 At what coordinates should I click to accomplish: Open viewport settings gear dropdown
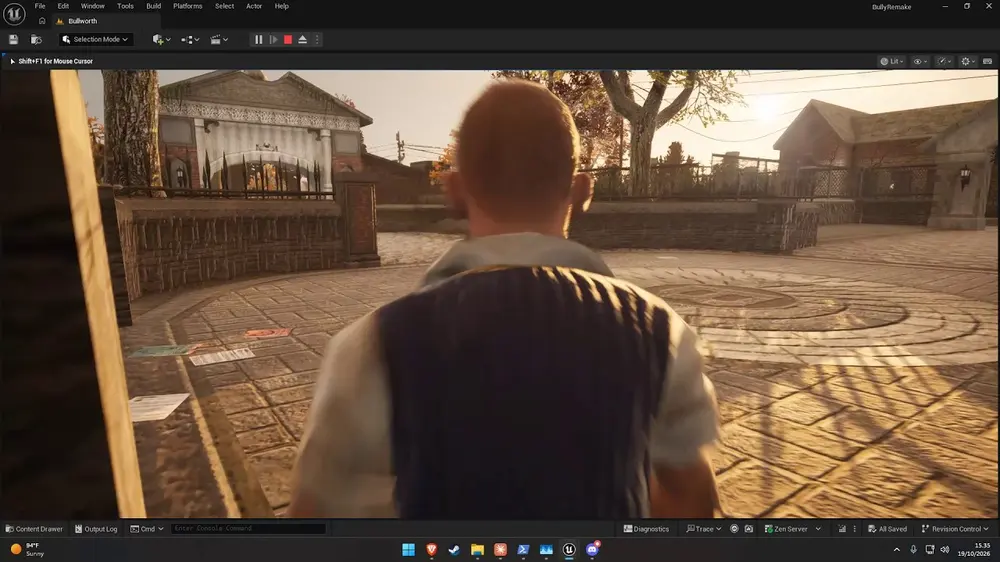(967, 61)
